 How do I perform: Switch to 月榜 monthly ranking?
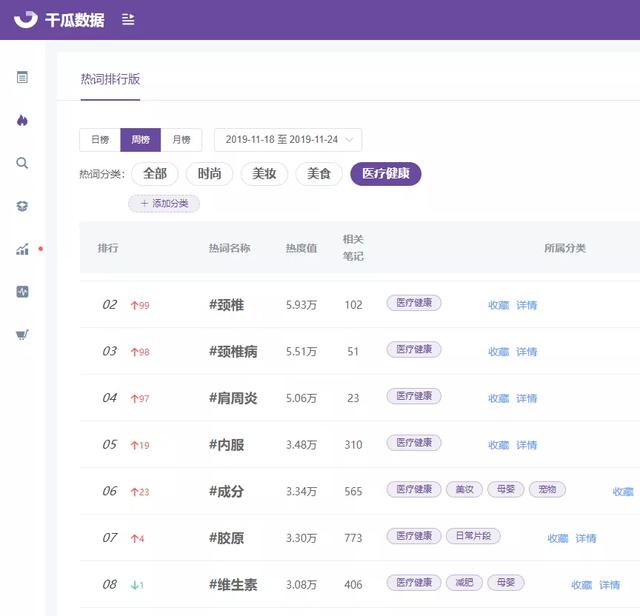(x=181, y=140)
